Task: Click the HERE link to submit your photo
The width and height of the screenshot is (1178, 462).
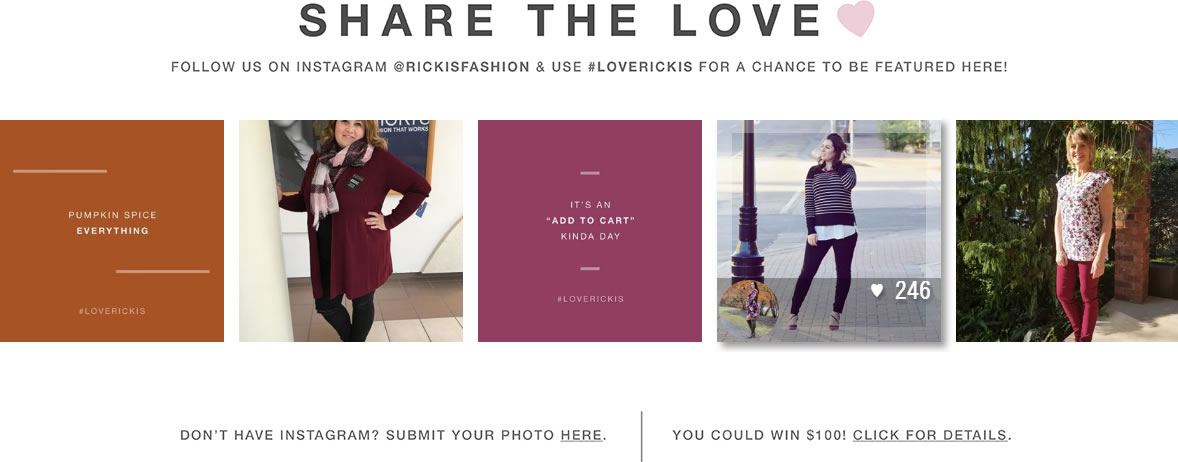Action: tap(581, 435)
